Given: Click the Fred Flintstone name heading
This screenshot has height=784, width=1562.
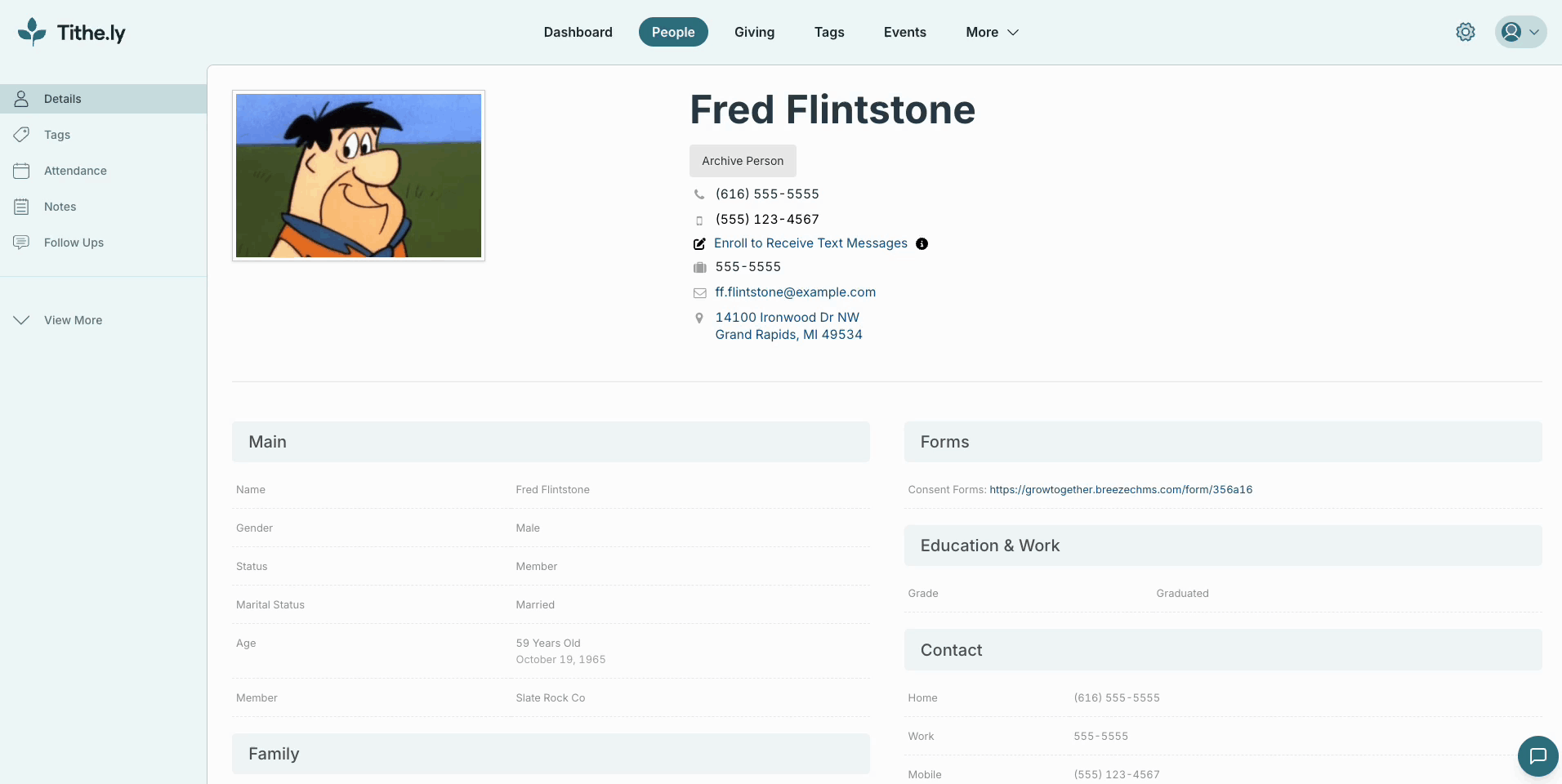Looking at the screenshot, I should tap(832, 109).
